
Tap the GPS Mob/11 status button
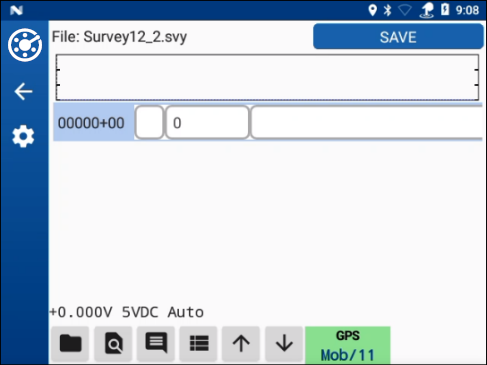[x=348, y=345]
